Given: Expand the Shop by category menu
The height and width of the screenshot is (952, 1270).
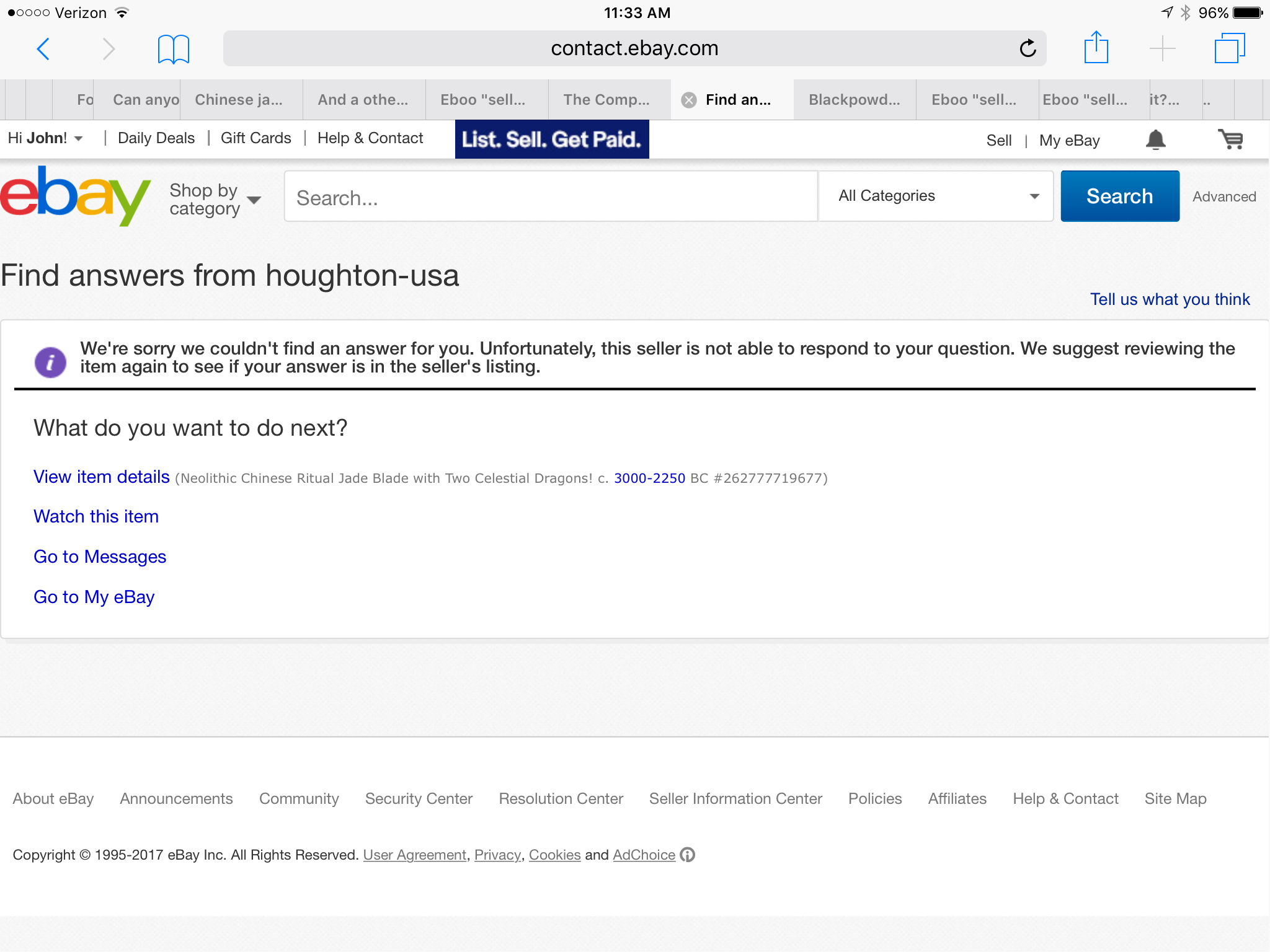Looking at the screenshot, I should (x=215, y=199).
